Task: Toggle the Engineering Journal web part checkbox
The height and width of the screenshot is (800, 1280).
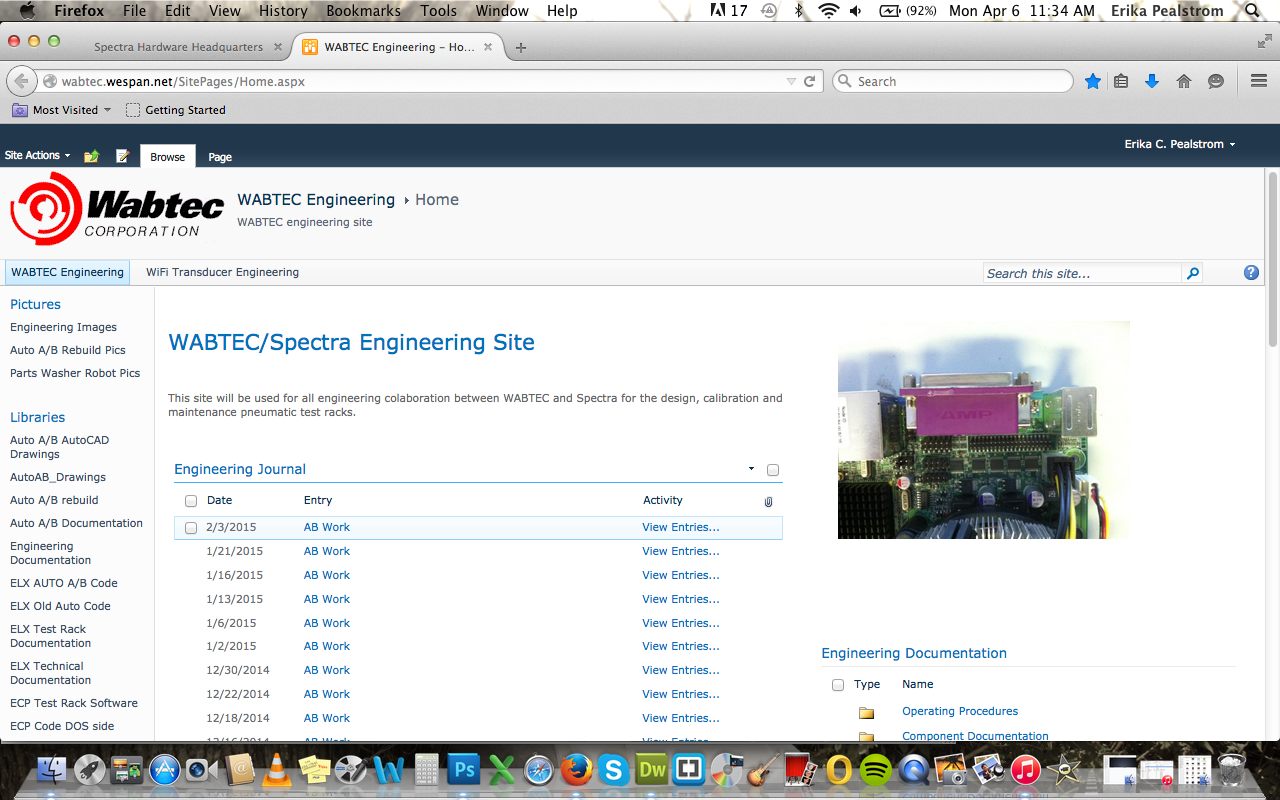Action: point(773,470)
